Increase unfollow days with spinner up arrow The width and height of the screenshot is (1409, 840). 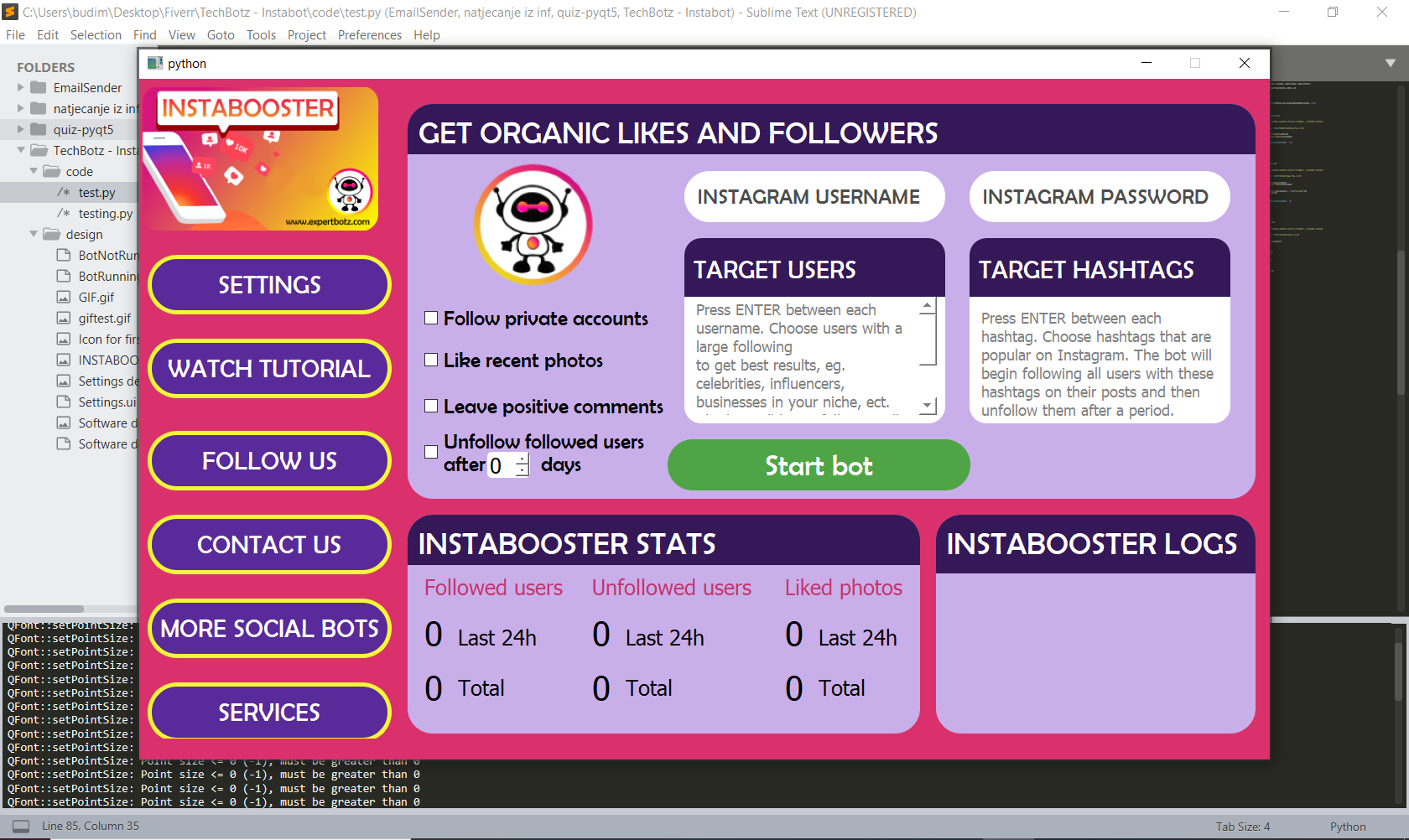pyautogui.click(x=523, y=459)
